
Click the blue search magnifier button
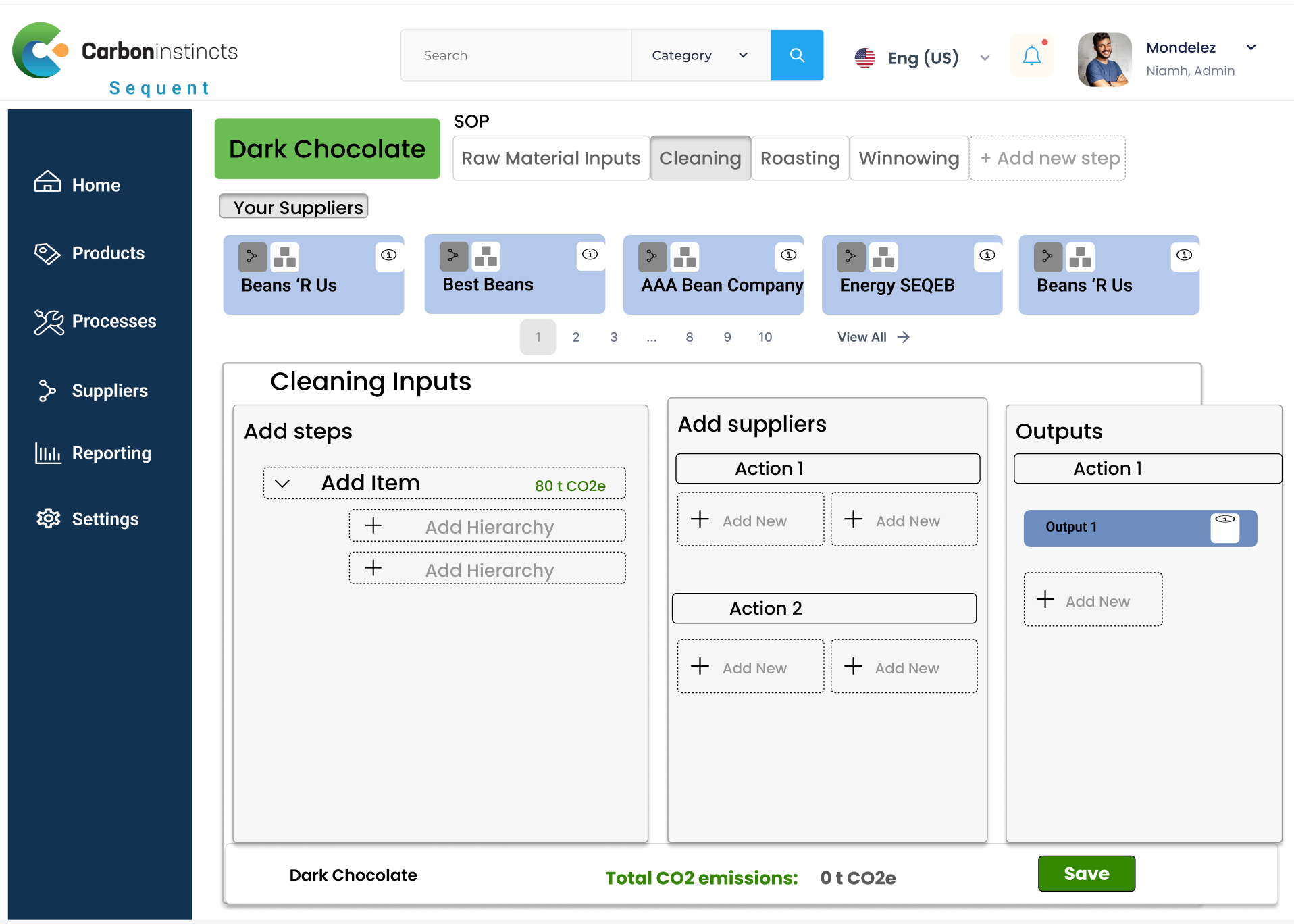(x=797, y=55)
